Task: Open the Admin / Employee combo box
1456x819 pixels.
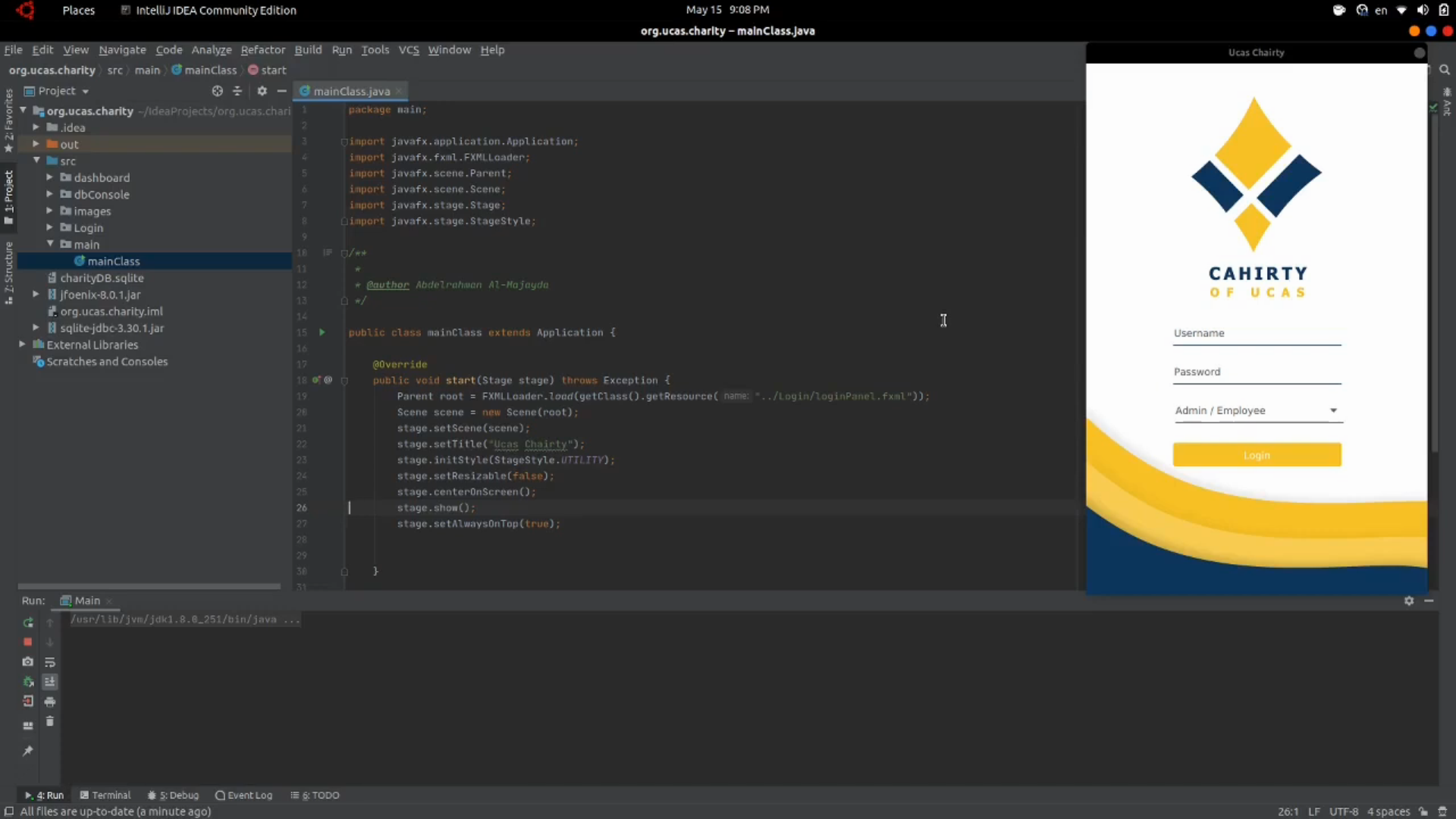Action: click(1257, 410)
